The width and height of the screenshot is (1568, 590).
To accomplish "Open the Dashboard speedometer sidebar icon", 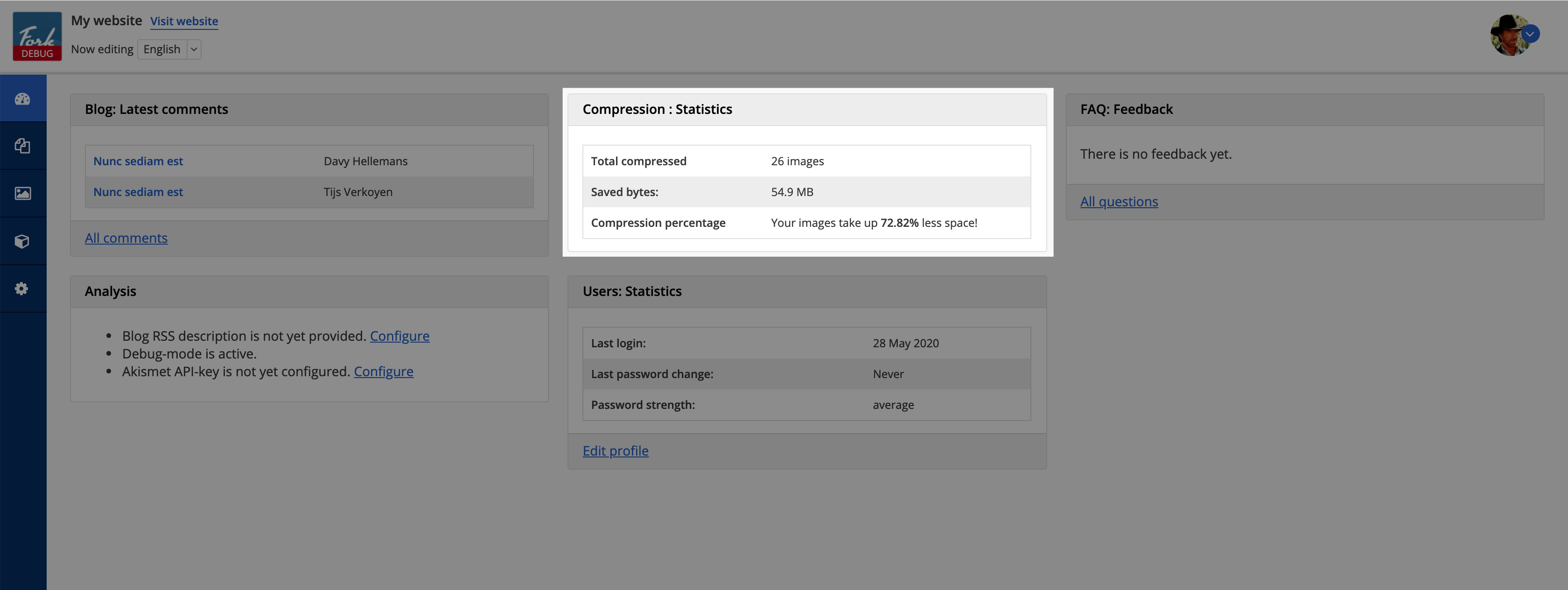I will pyautogui.click(x=22, y=98).
